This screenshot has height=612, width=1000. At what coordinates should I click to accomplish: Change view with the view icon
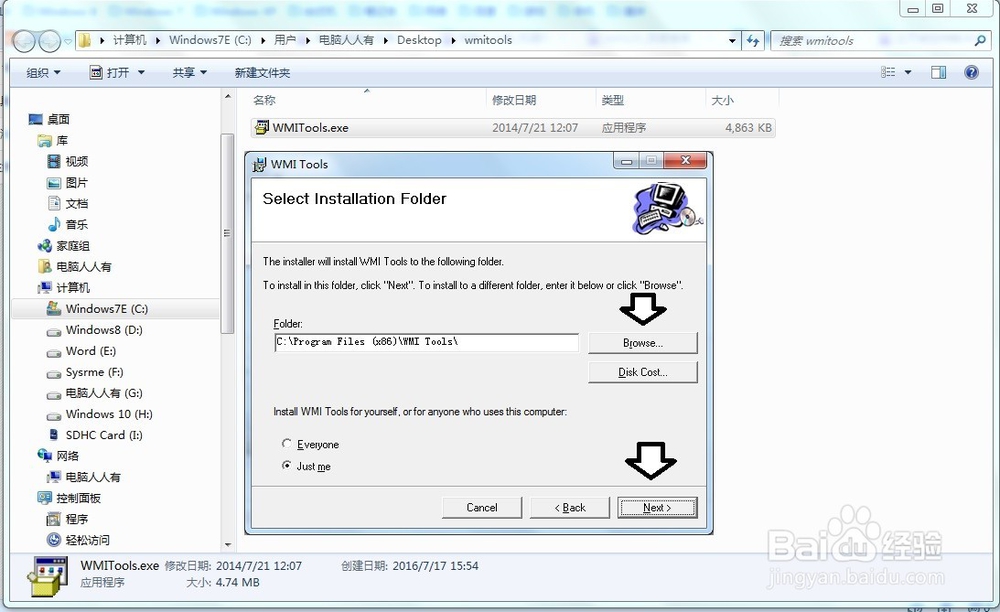[888, 73]
